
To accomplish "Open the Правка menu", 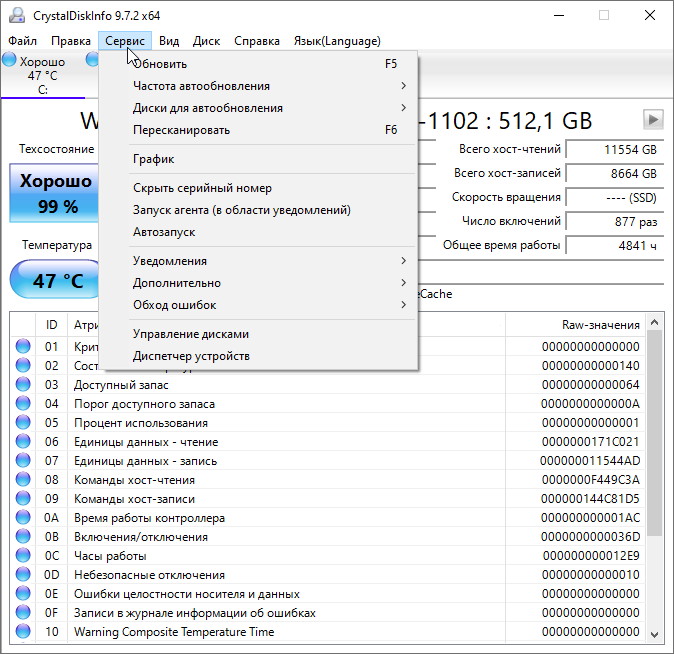I will (70, 41).
